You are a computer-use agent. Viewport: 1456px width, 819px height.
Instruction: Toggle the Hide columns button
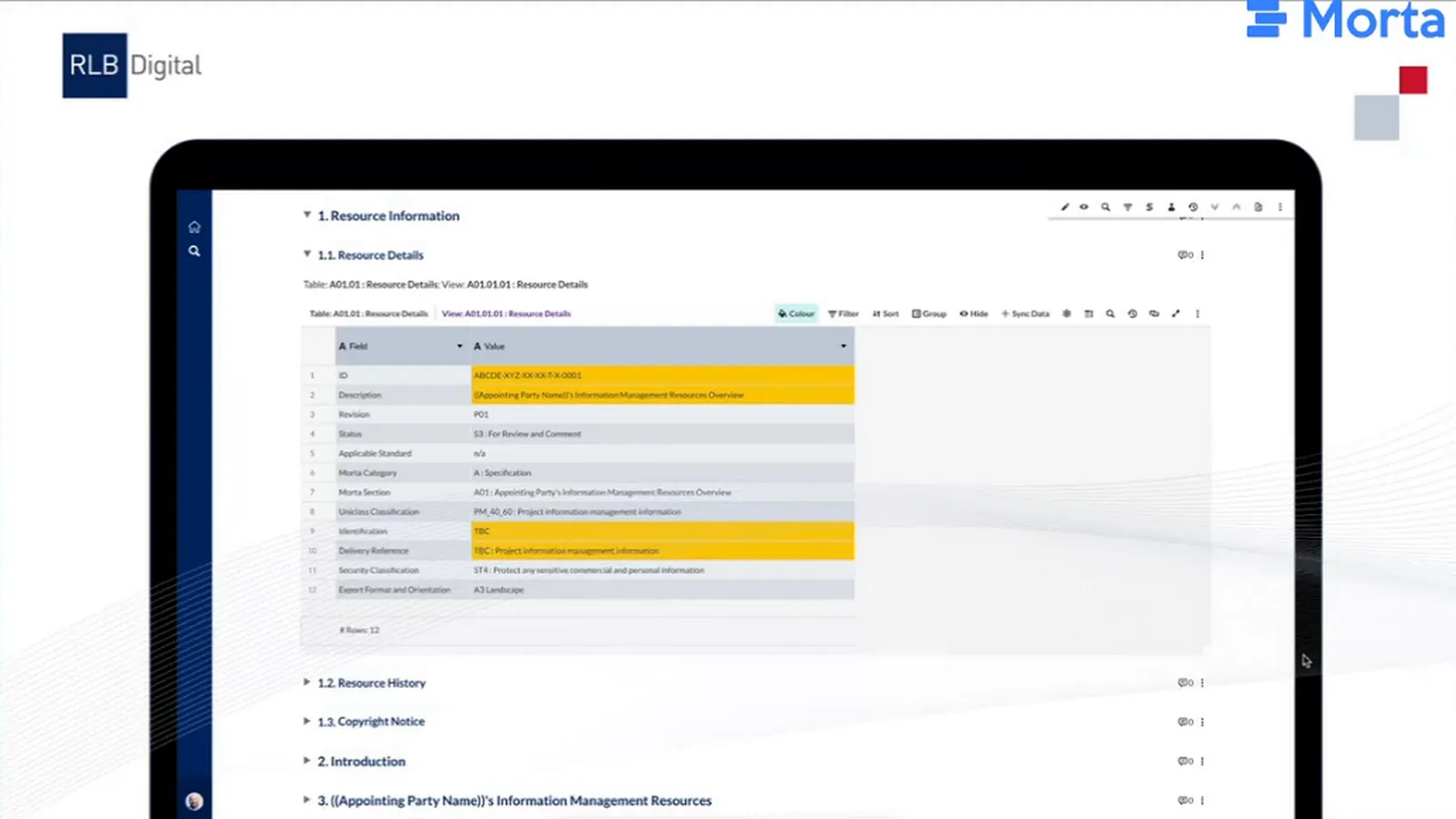click(974, 313)
